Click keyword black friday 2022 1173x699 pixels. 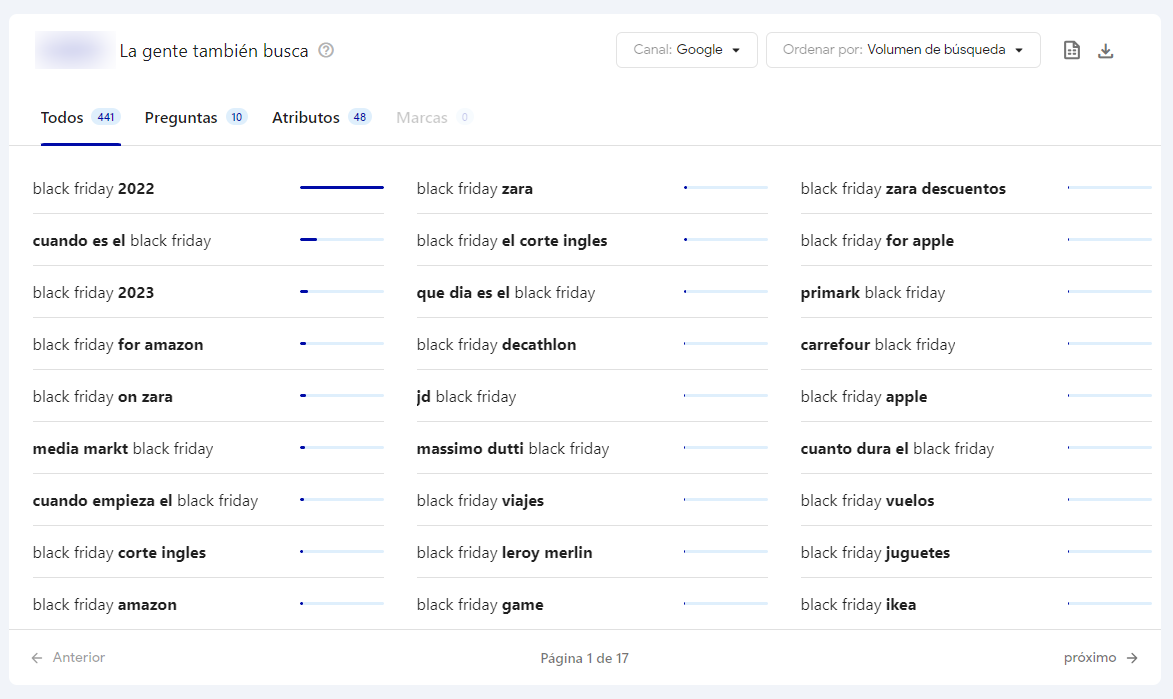coord(94,189)
